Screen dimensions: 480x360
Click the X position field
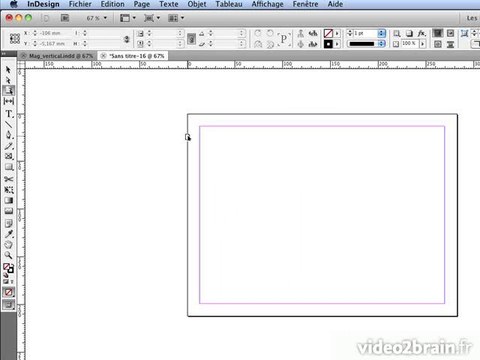[x=53, y=33]
